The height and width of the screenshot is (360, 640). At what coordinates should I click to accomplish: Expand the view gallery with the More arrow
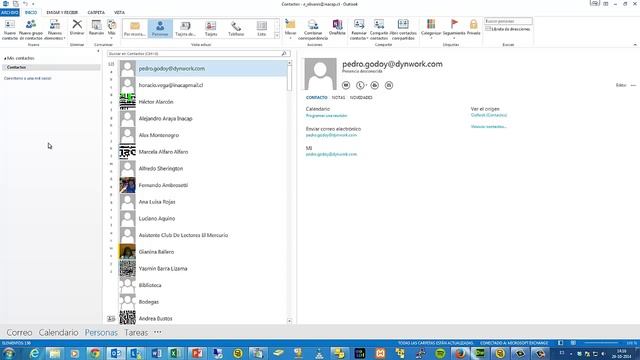coord(277,36)
